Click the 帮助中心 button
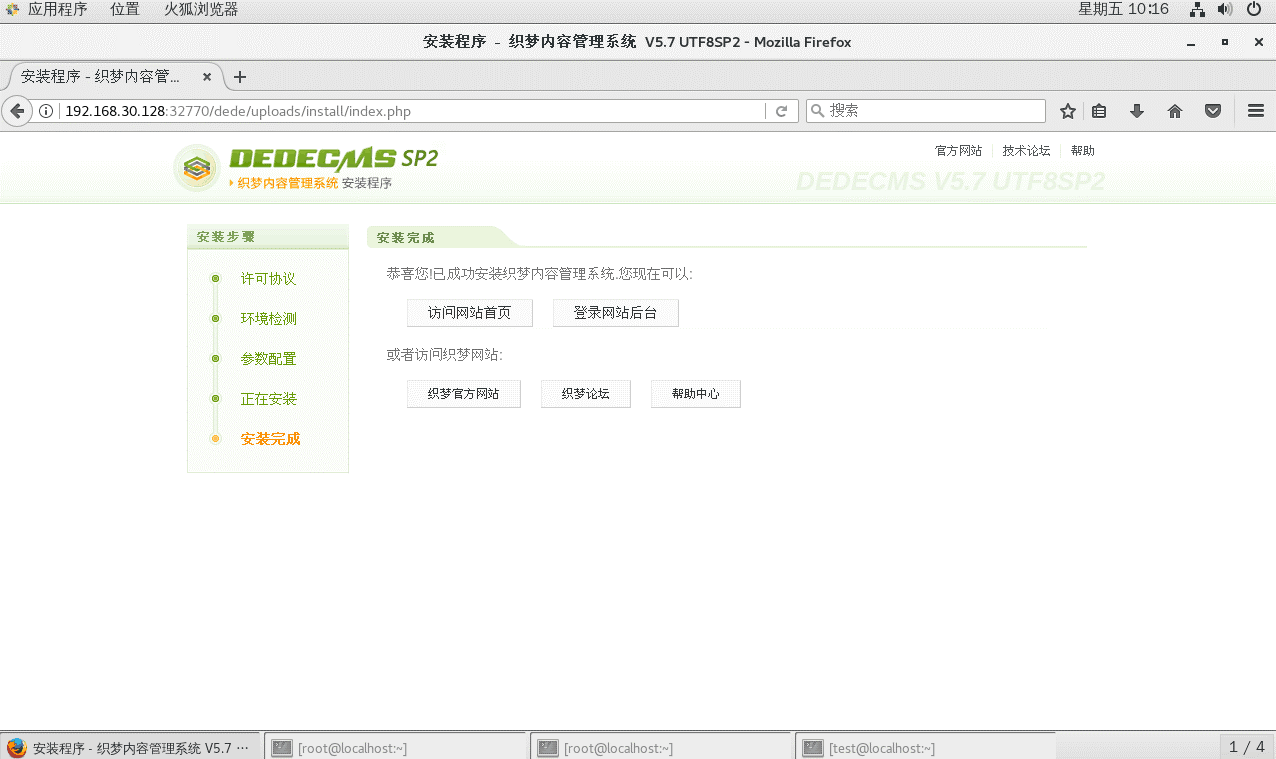1276x759 pixels. tap(696, 394)
